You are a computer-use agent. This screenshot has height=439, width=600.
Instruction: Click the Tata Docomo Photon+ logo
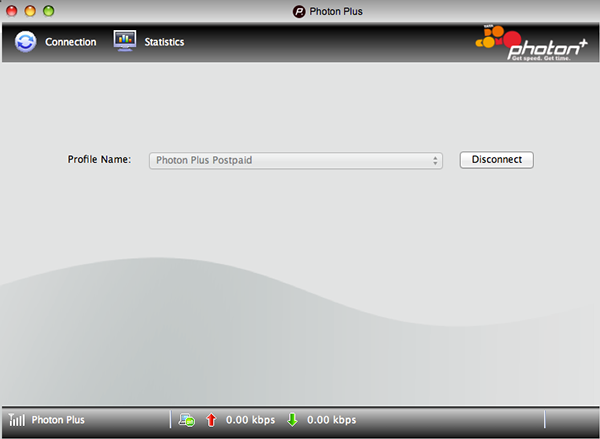(x=531, y=43)
